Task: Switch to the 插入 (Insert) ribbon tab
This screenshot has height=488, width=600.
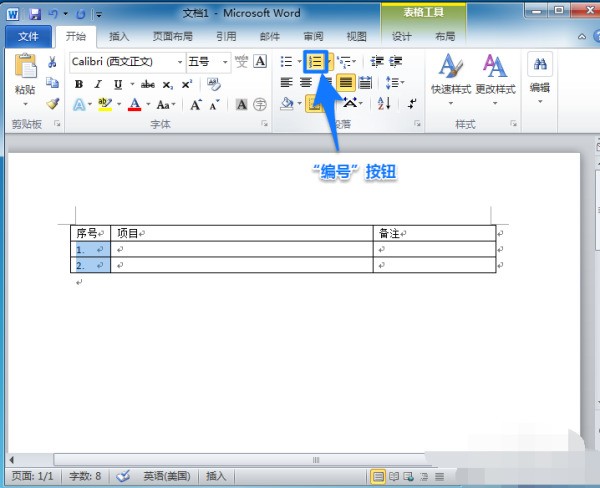Action: [119, 37]
